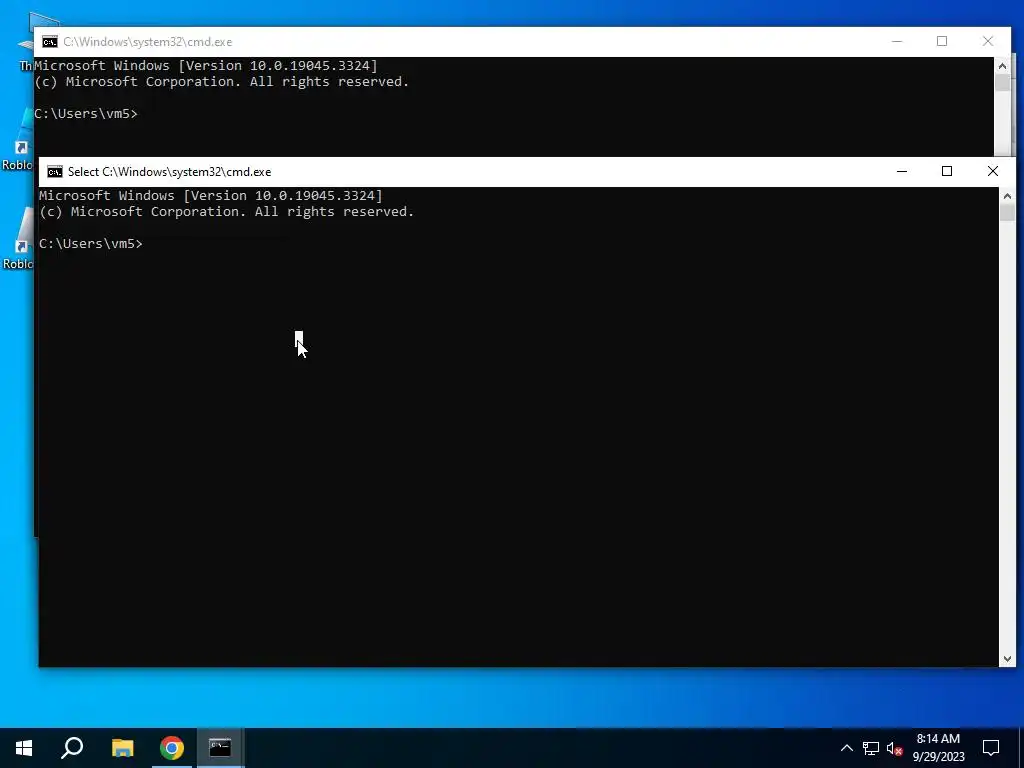The image size is (1024, 768).
Task: Click the copyright line in background cmd window
Action: [x=221, y=82]
